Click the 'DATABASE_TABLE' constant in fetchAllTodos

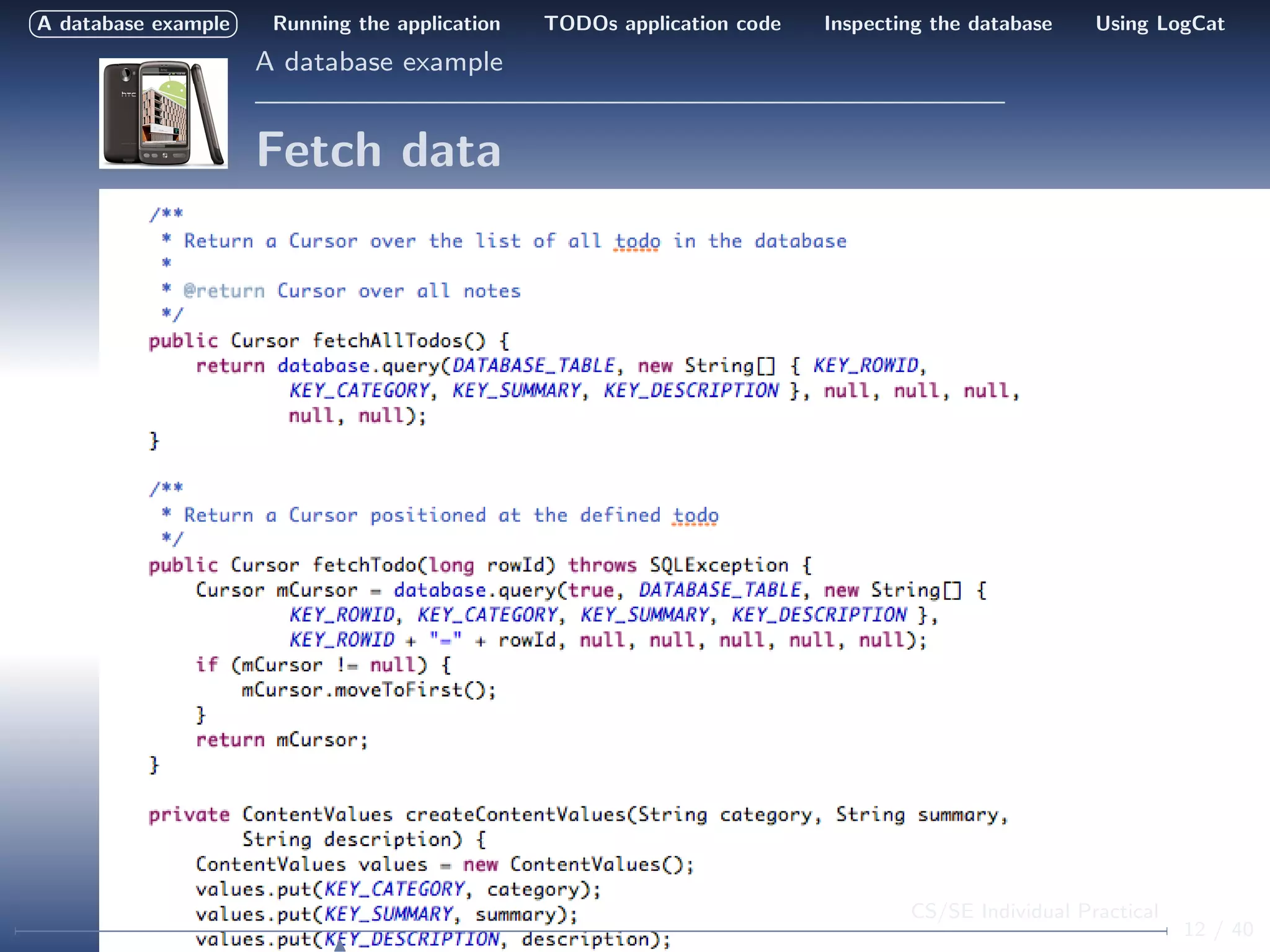[x=534, y=366]
